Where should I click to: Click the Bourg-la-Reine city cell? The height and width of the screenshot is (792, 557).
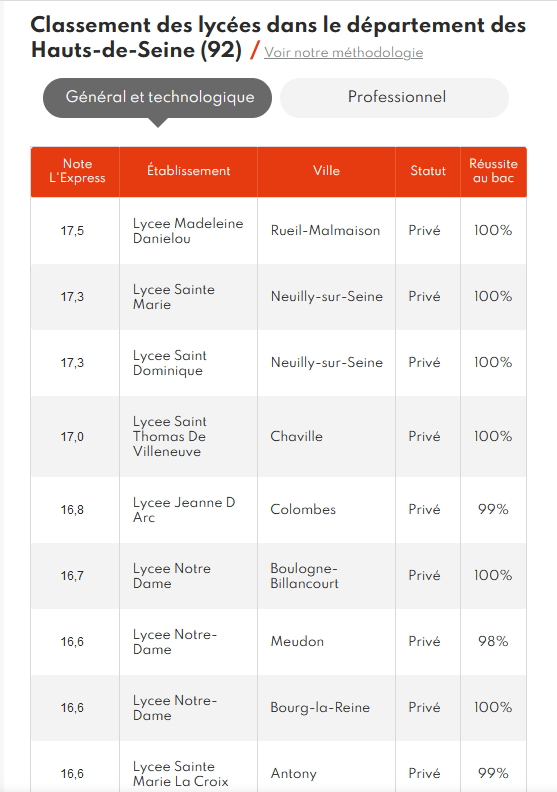(326, 708)
